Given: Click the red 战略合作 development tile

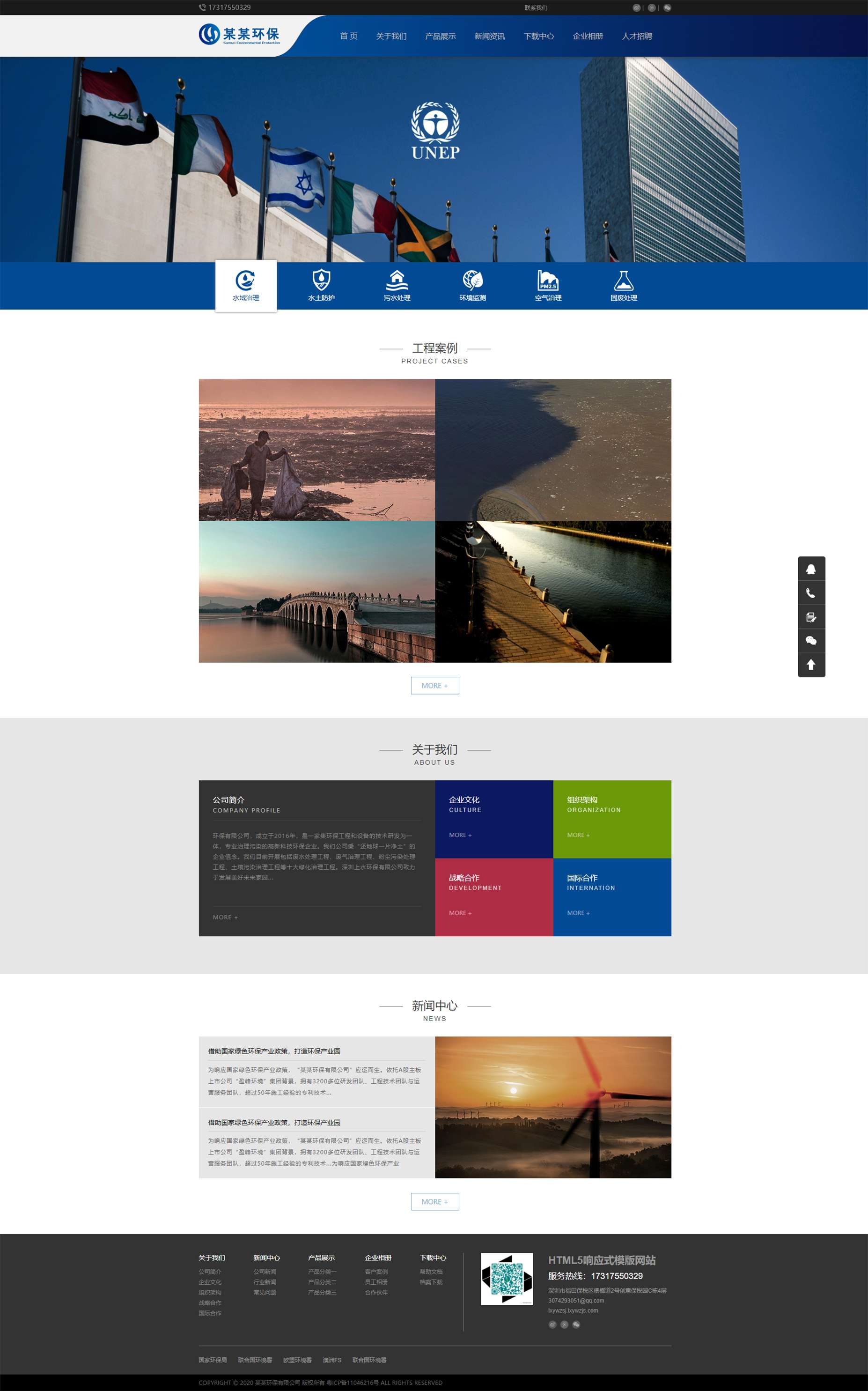Looking at the screenshot, I should [494, 896].
